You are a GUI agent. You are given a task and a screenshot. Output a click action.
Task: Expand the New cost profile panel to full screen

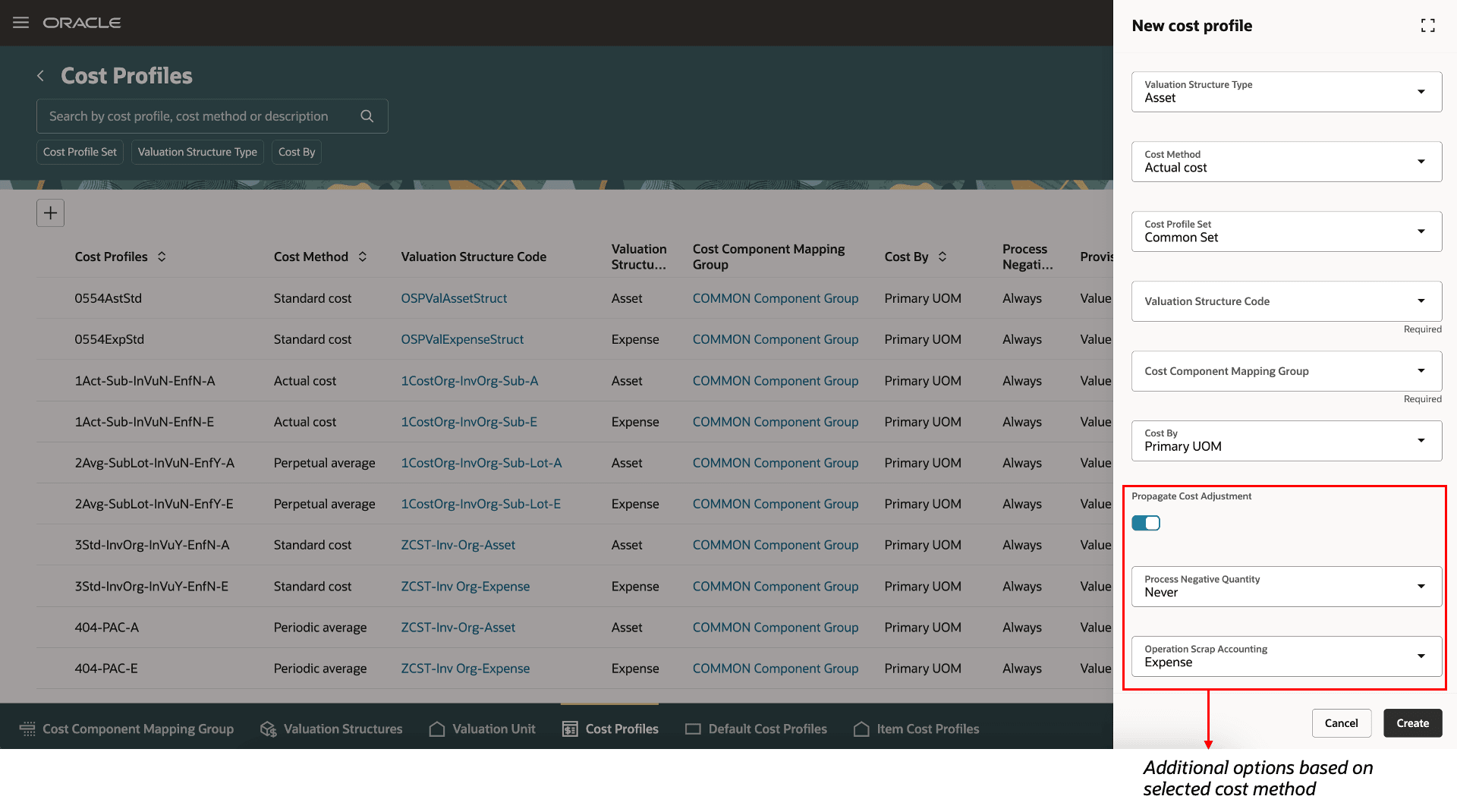point(1427,26)
